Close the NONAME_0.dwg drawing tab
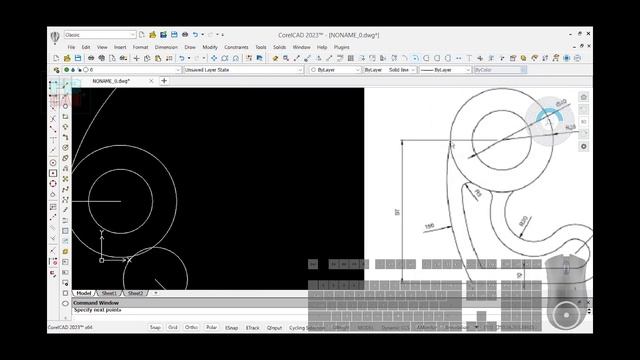This screenshot has height=360, width=640. pyautogui.click(x=151, y=81)
